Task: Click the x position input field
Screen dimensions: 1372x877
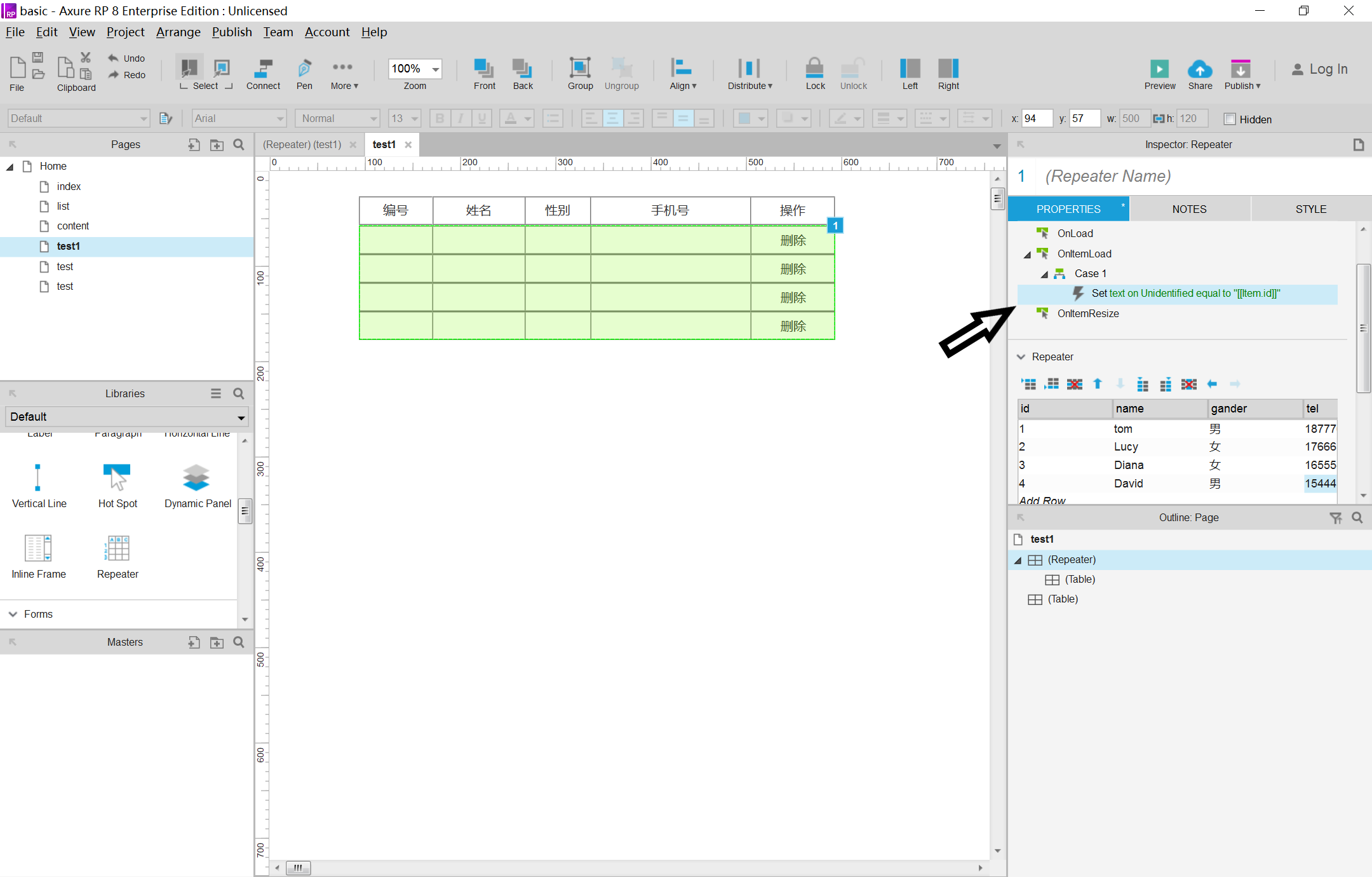Action: click(1037, 118)
